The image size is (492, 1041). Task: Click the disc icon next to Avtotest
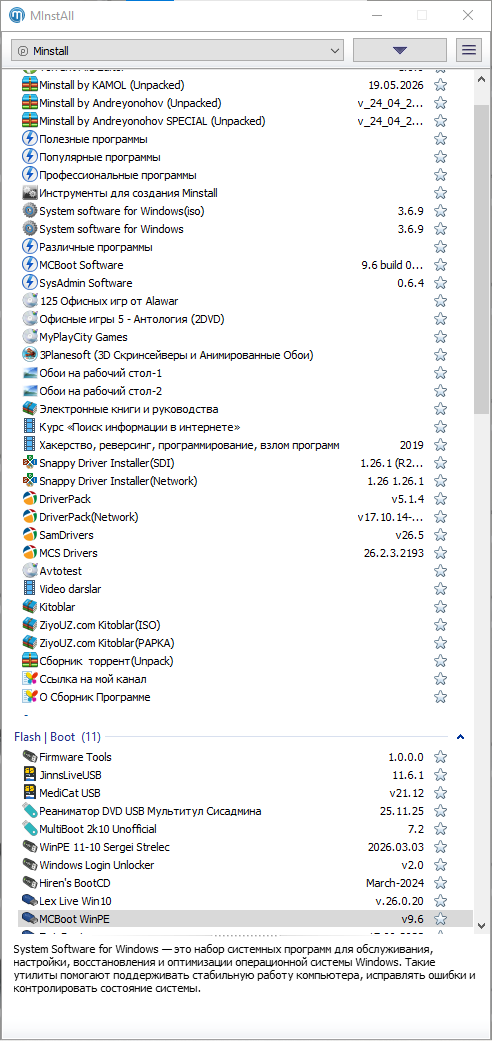[30, 571]
